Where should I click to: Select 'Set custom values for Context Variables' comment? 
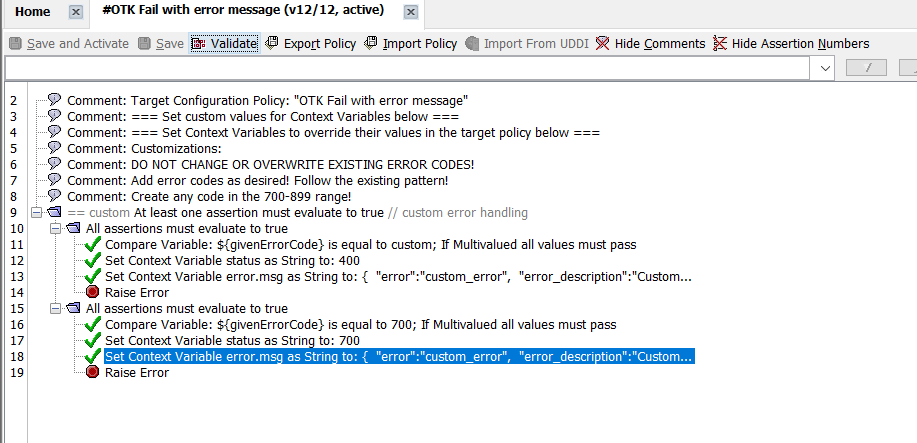click(x=263, y=115)
